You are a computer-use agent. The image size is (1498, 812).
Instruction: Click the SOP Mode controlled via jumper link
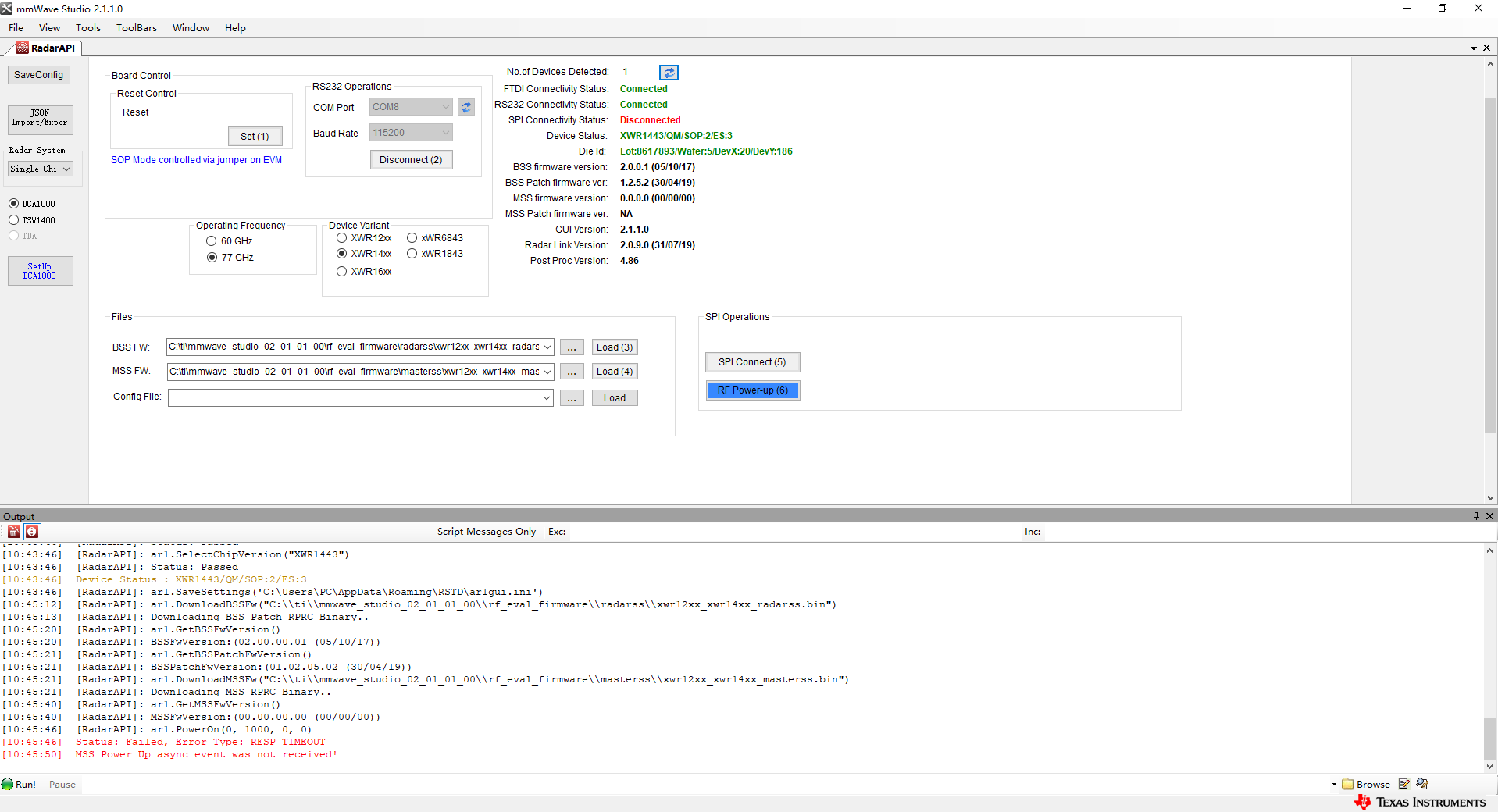point(196,160)
